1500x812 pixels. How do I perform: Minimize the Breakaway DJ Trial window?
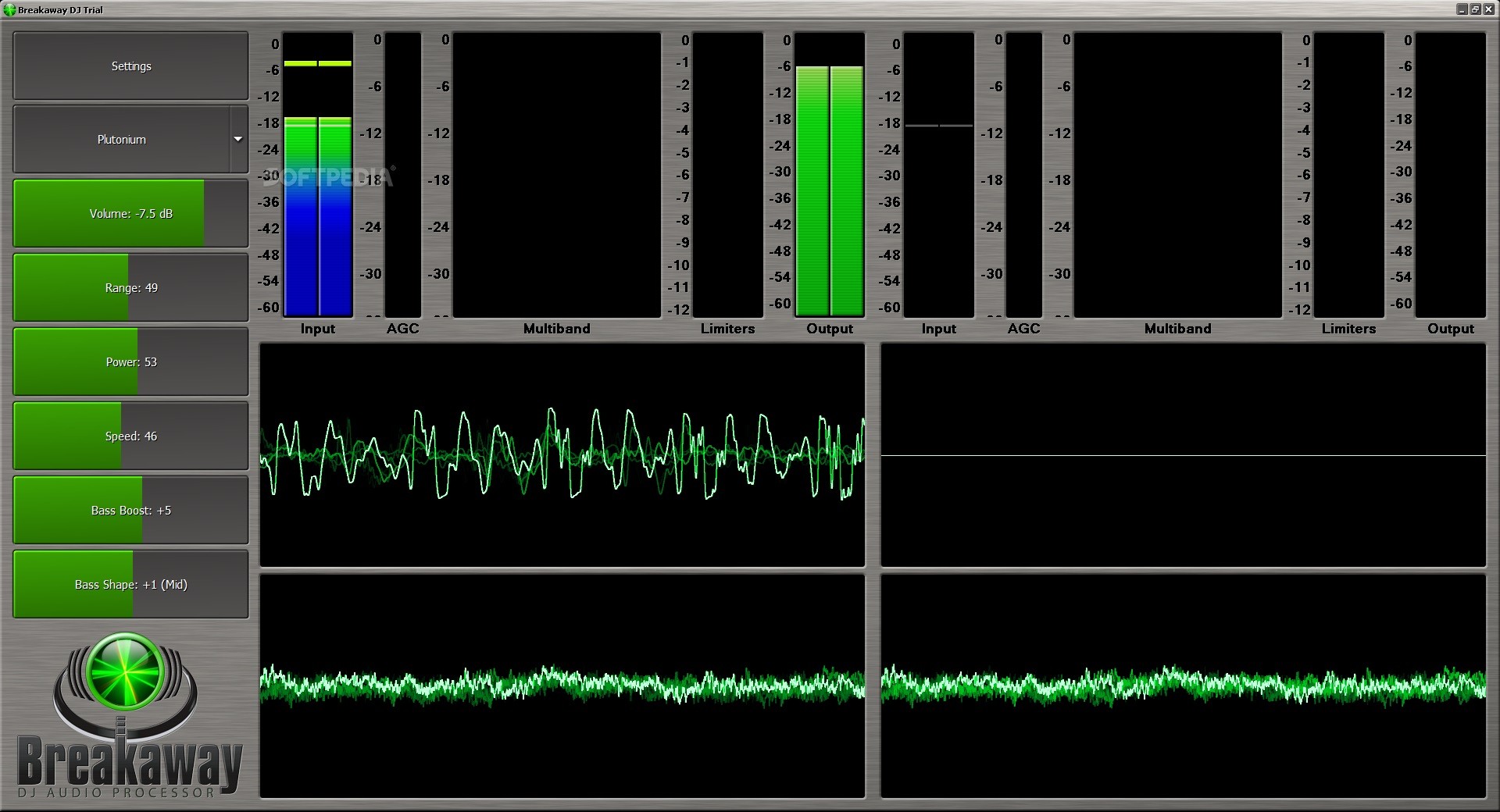coord(1462,9)
